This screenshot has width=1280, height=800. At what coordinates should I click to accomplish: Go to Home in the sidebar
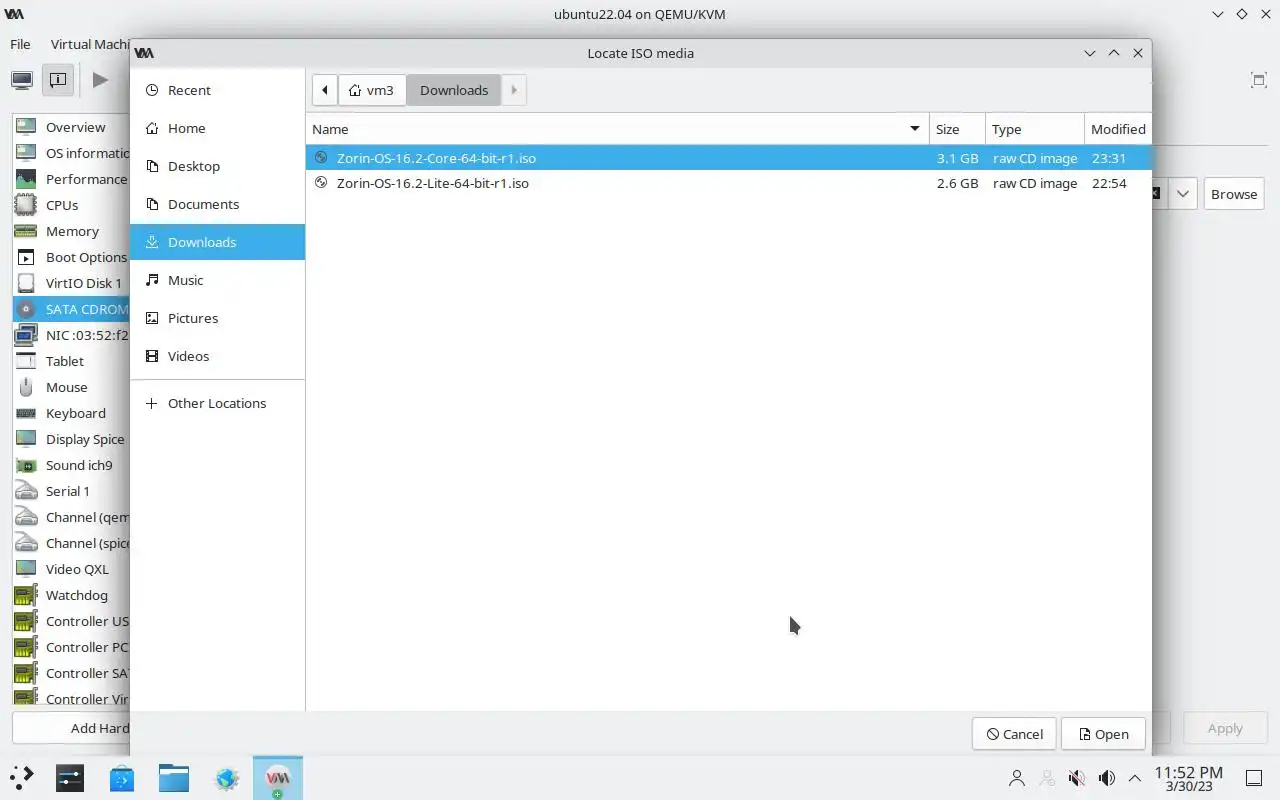click(x=217, y=128)
